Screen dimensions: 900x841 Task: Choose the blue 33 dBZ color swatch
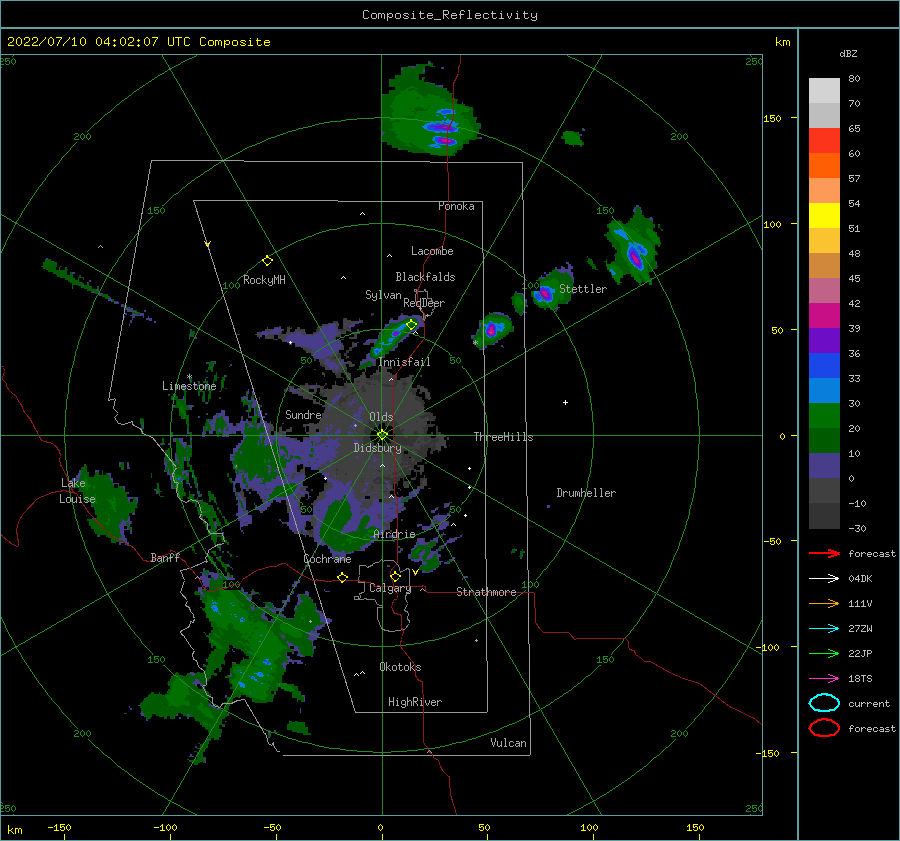pos(824,366)
